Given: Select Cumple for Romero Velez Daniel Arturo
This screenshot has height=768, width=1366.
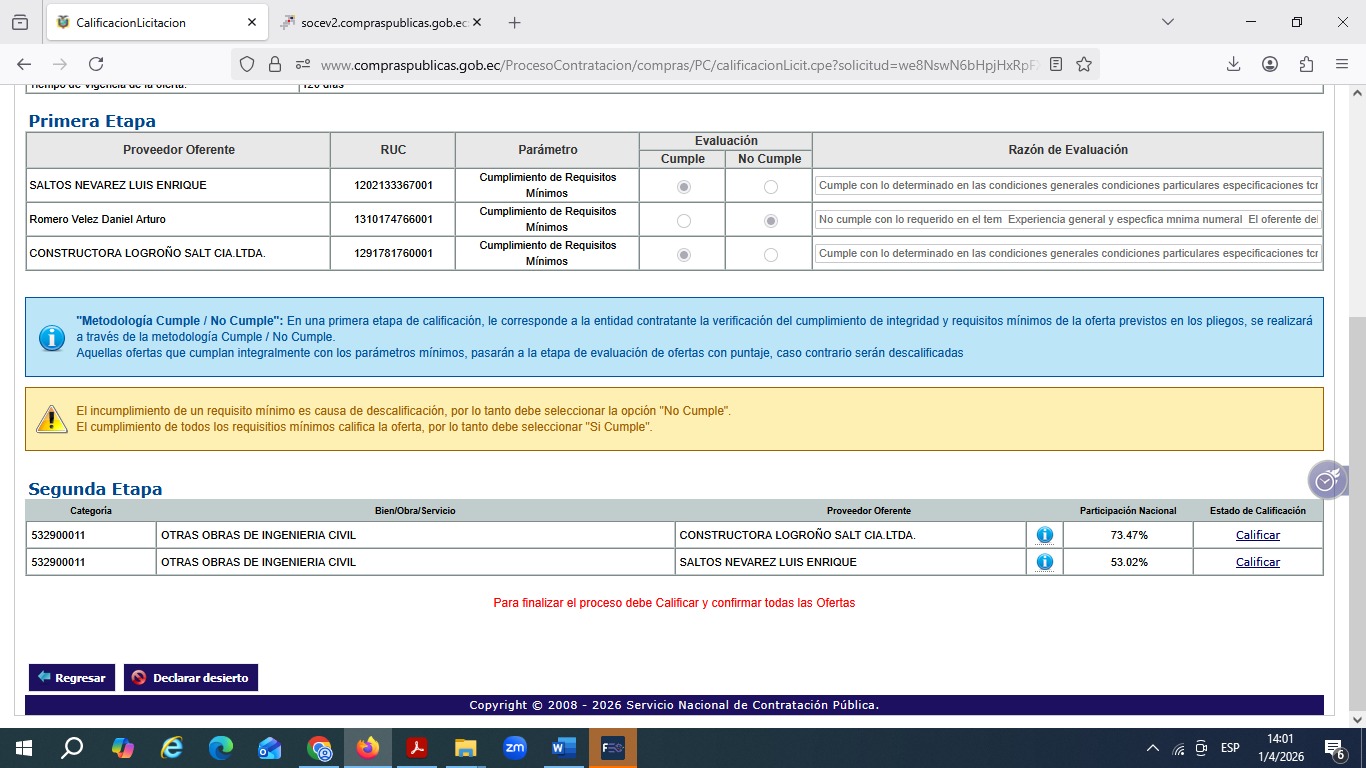Looking at the screenshot, I should click(684, 221).
